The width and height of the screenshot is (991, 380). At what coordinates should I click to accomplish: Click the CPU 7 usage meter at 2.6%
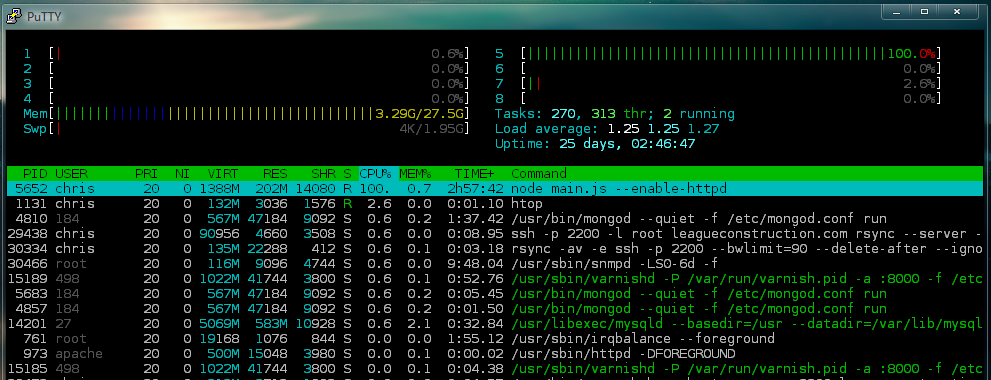click(x=718, y=83)
